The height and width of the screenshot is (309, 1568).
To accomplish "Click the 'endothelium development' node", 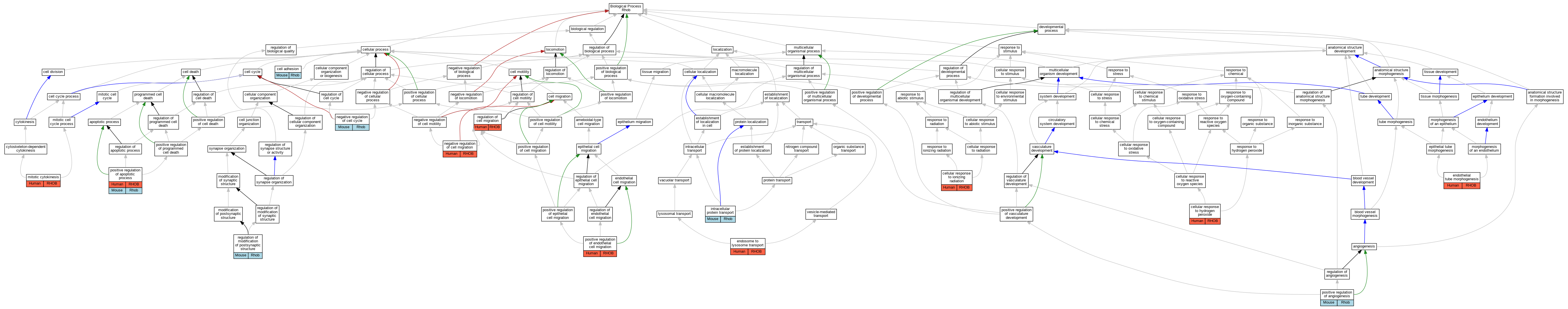I will (x=1488, y=122).
